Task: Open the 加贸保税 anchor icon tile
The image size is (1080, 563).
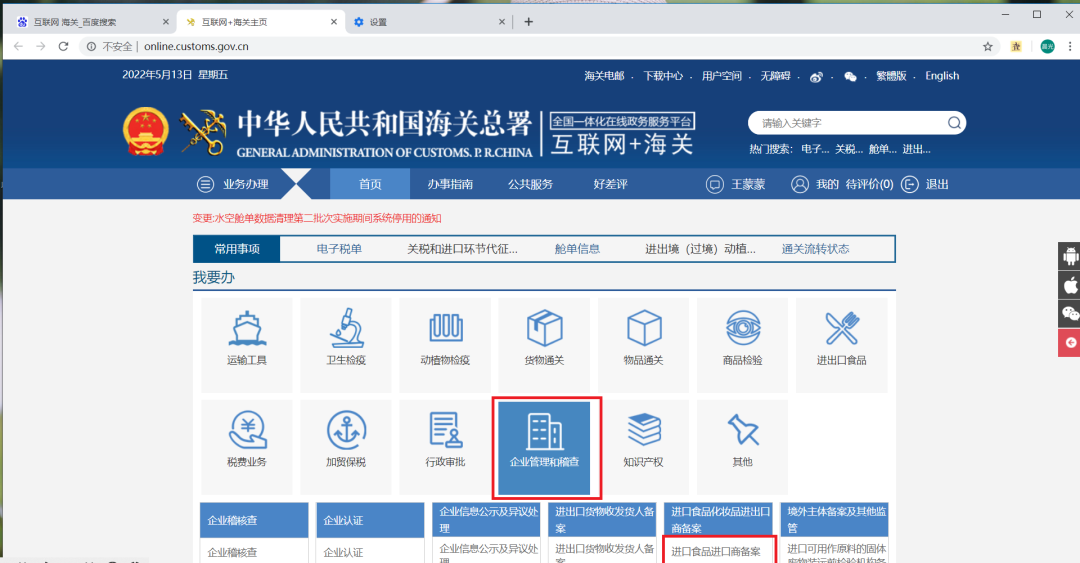Action: coord(346,445)
